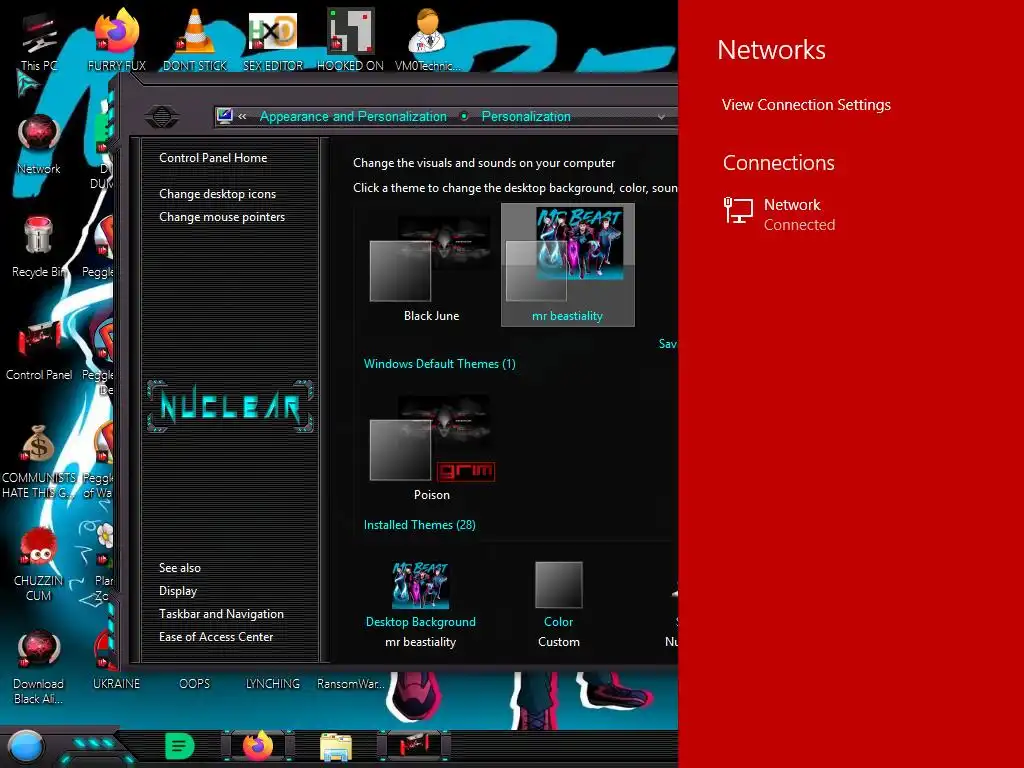This screenshot has width=1024, height=768.
Task: Open breadcrumb separator after Appearance and Personalization
Action: [464, 116]
